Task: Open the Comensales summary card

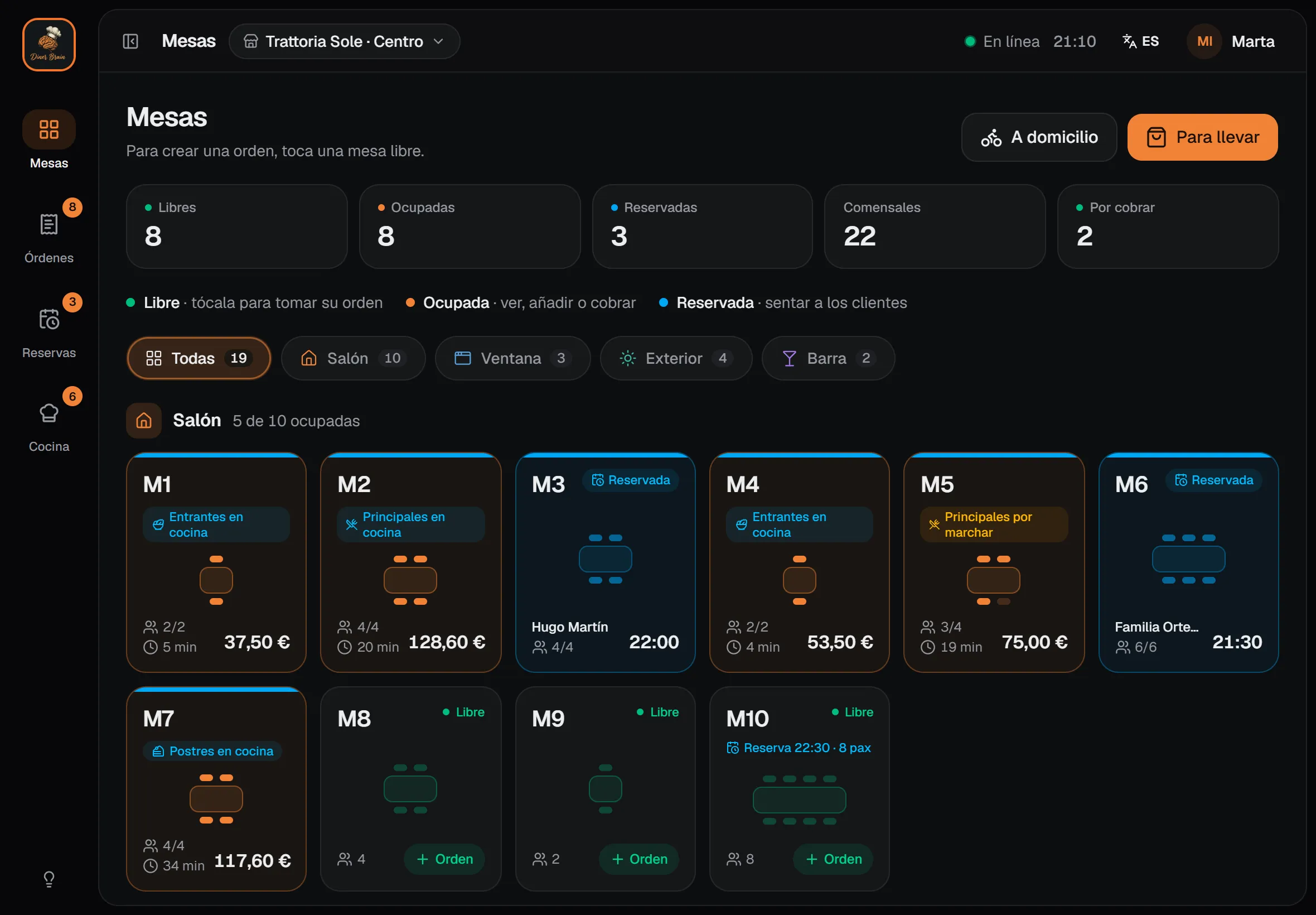Action: 935,227
